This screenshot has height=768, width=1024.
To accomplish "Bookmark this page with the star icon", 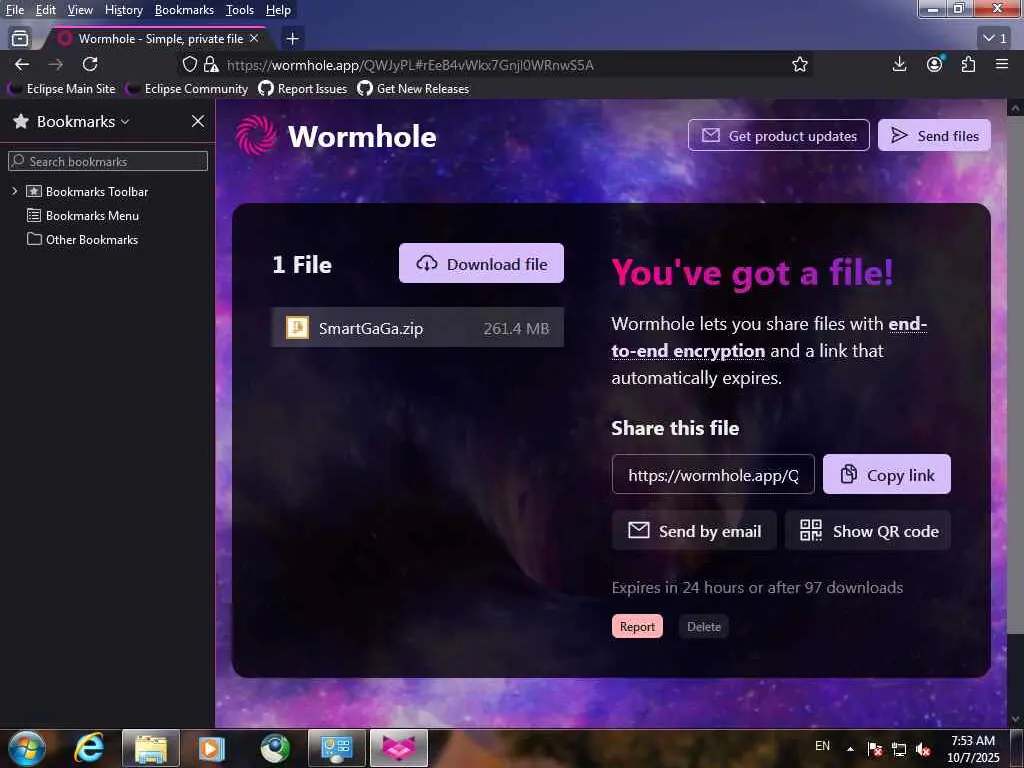I will (799, 64).
